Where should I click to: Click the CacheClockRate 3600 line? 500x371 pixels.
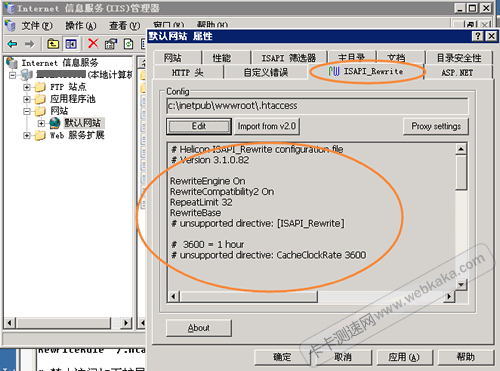pyautogui.click(x=269, y=255)
